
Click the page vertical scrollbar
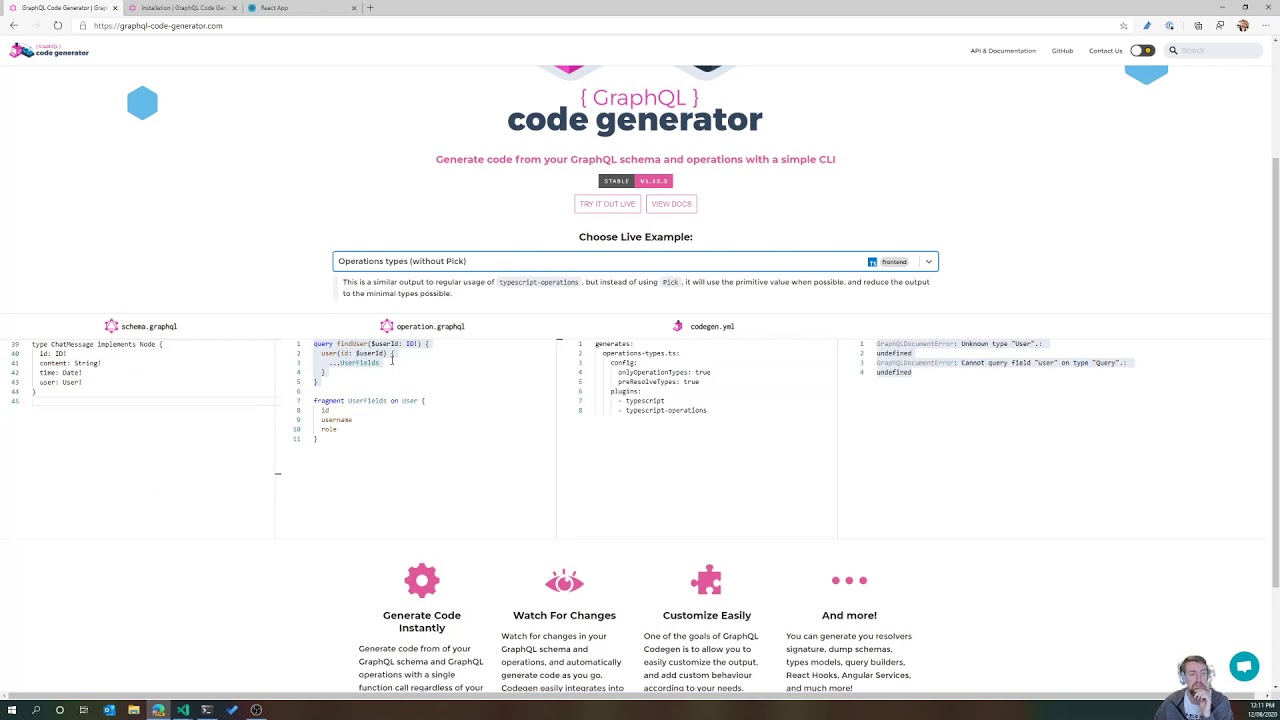click(x=1275, y=370)
